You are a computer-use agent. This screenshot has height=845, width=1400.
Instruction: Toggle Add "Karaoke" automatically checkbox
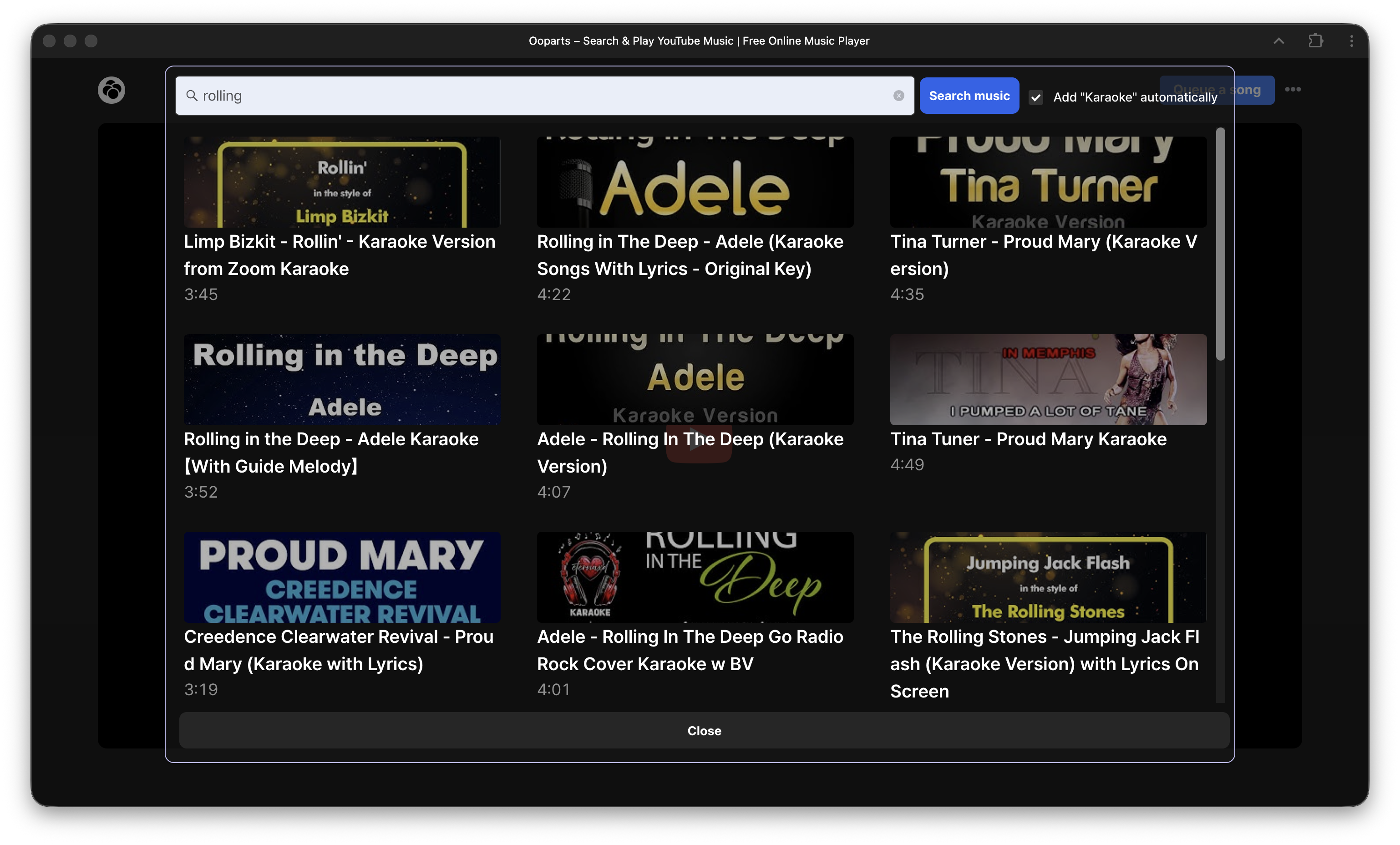[x=1036, y=97]
